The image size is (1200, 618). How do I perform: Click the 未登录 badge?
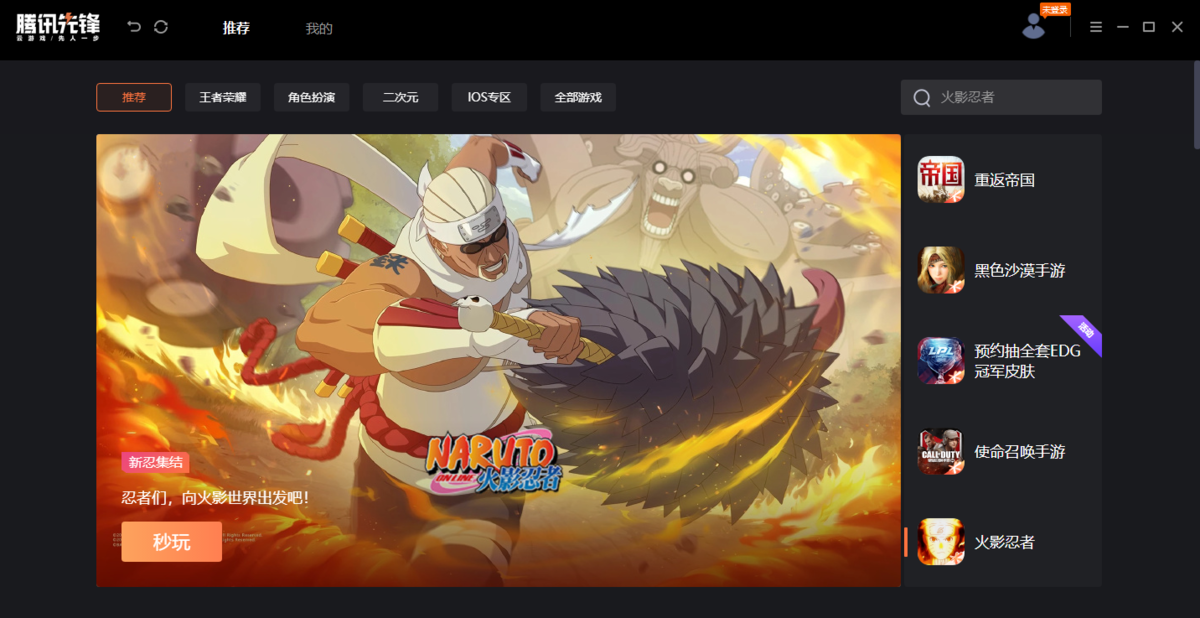(x=1055, y=9)
